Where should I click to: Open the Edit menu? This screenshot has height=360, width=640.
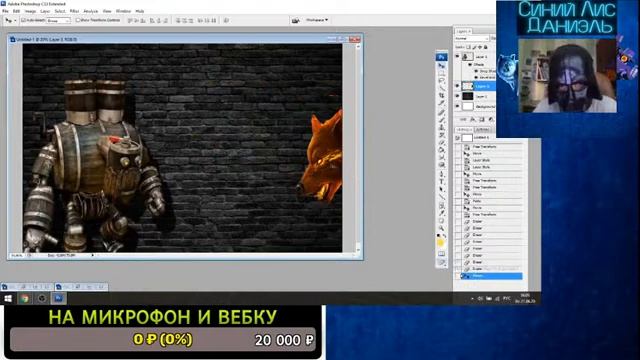point(16,11)
